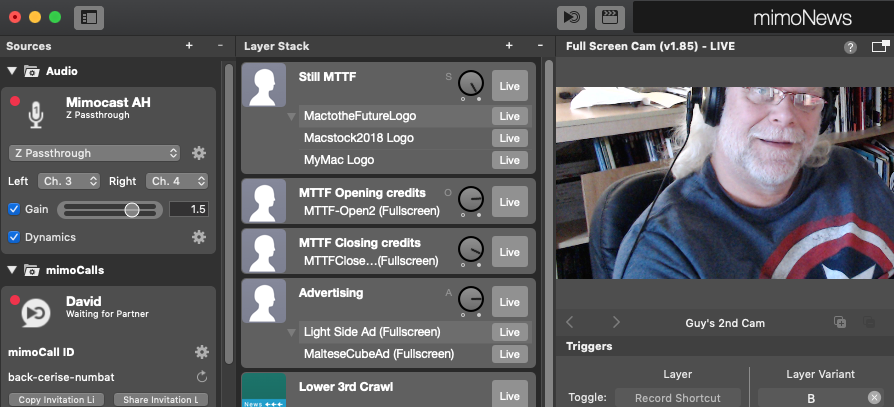The image size is (894, 407).
Task: Pop out the layer settings window
Action: click(880, 46)
